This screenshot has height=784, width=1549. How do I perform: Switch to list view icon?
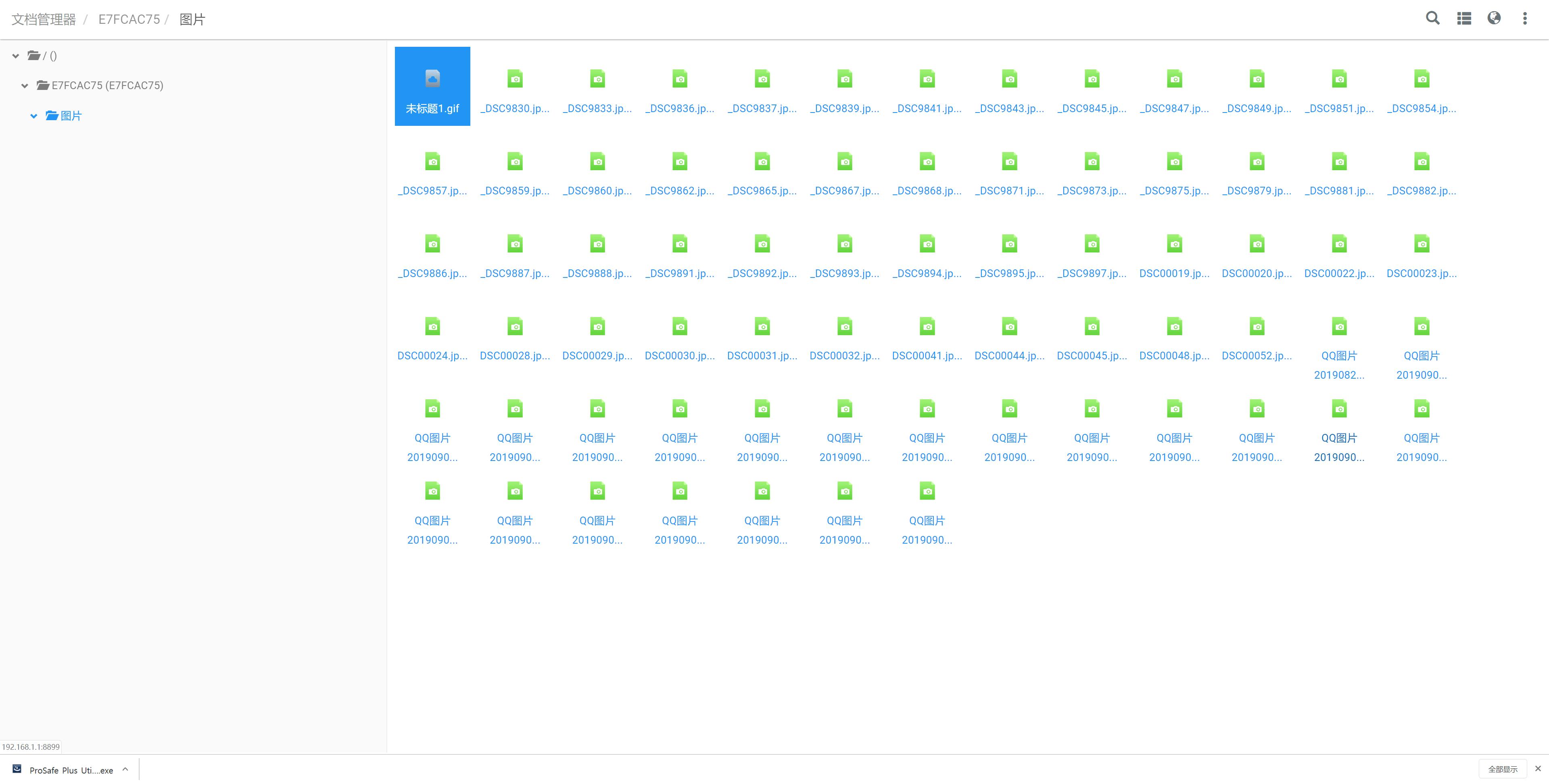[1463, 19]
